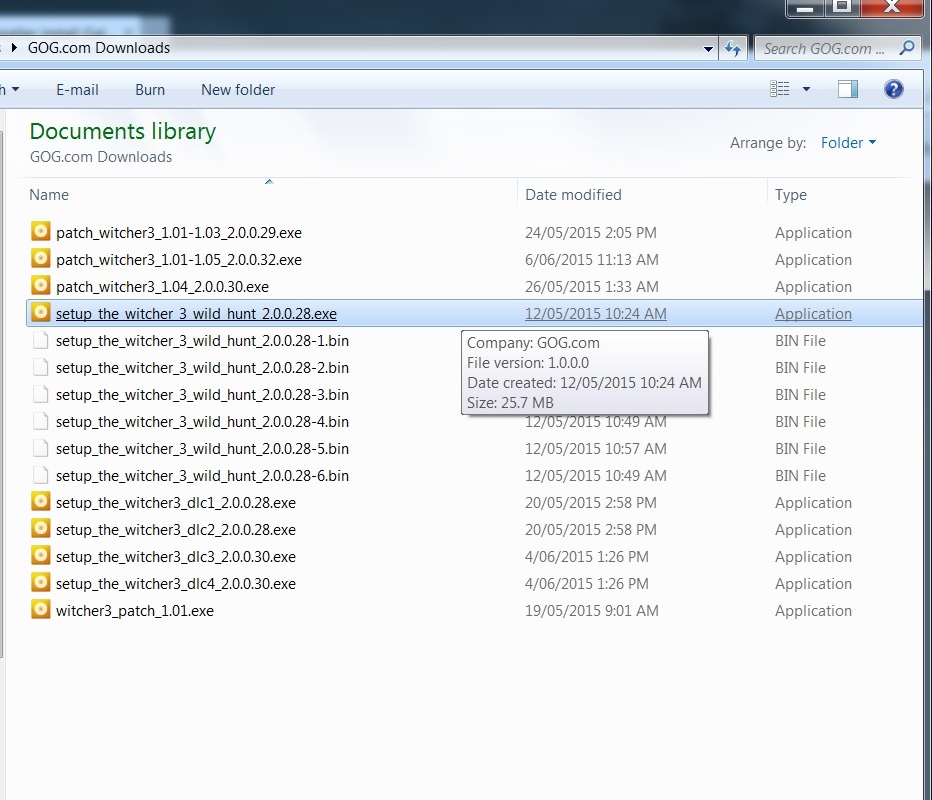Image resolution: width=932 pixels, height=800 pixels.
Task: Click the patch_witcher3_1.04_2.0.0.30.exe file icon
Action: pyautogui.click(x=40, y=285)
